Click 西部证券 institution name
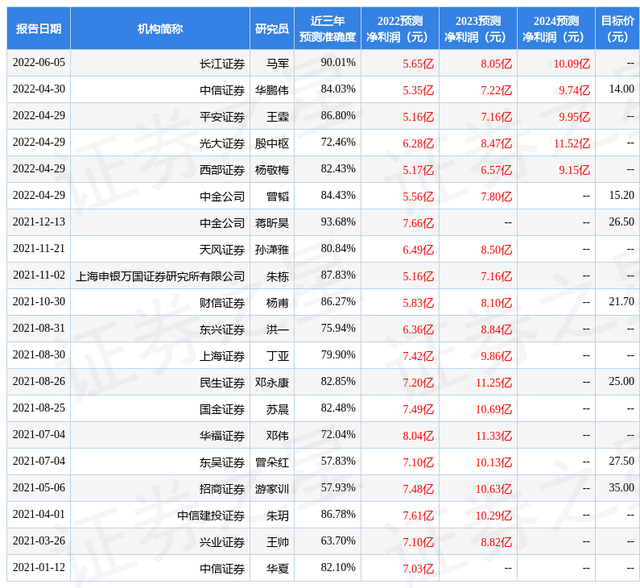 coord(222,170)
